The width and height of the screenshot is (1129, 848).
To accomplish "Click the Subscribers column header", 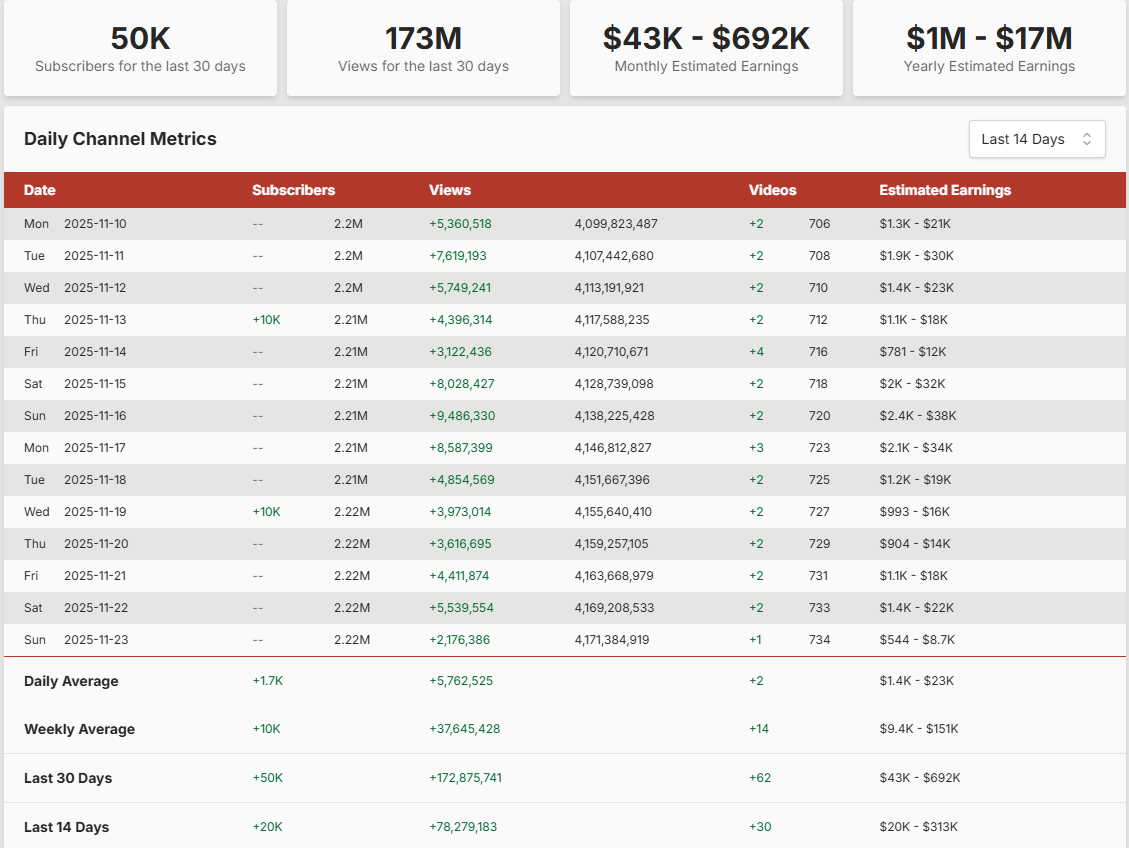I will [293, 190].
